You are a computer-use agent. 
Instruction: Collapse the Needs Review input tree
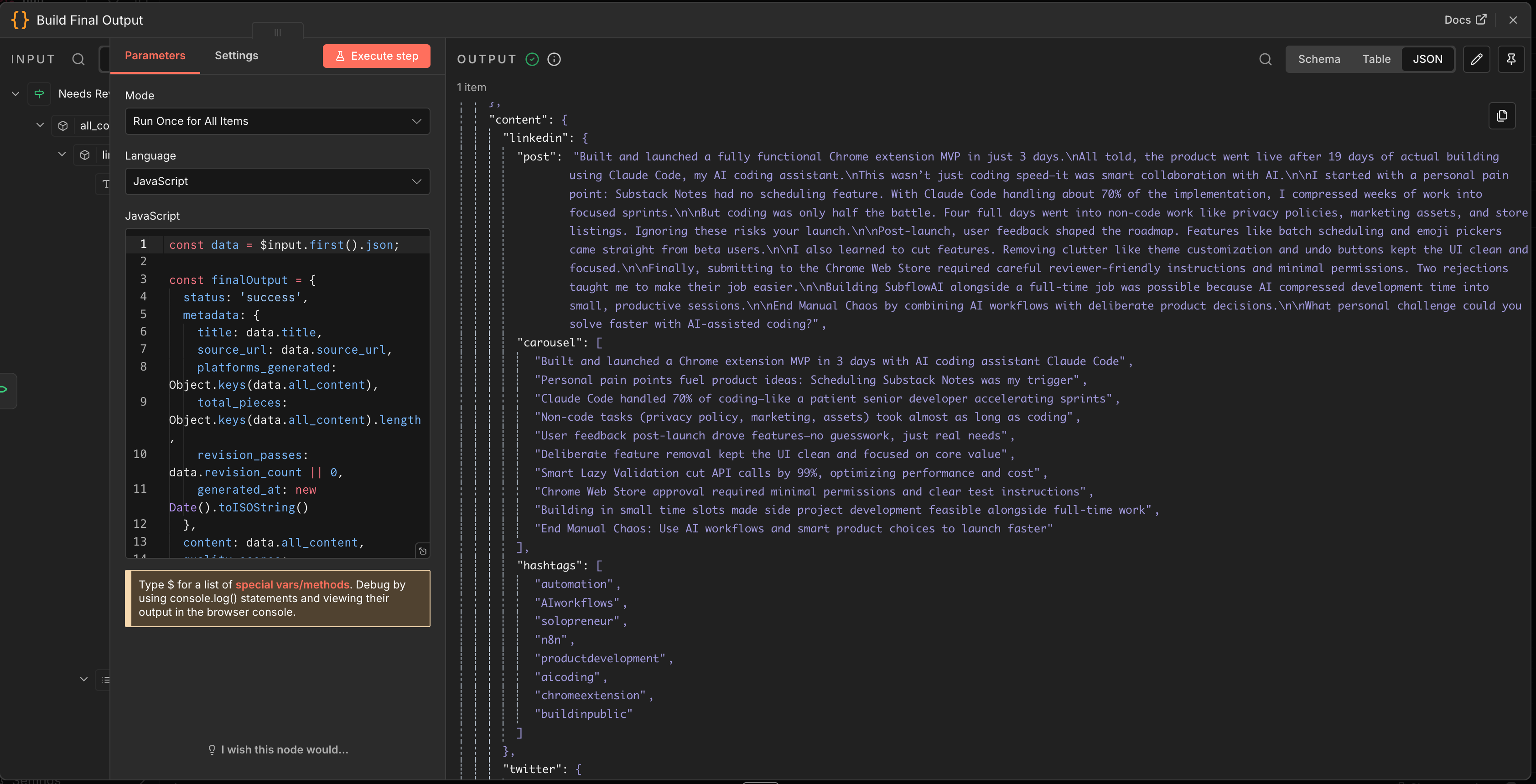coord(16,93)
